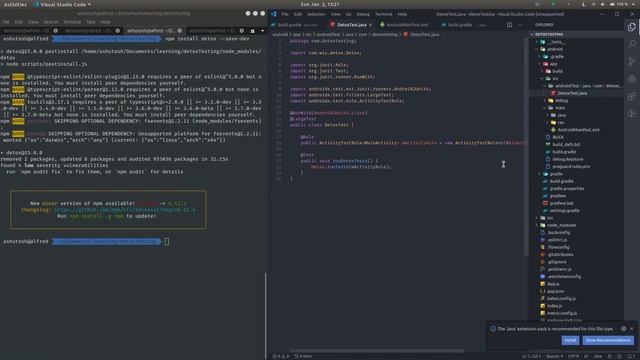Open the File menu in VS Code
Viewport: 640px width, 360px height.
click(285, 14)
